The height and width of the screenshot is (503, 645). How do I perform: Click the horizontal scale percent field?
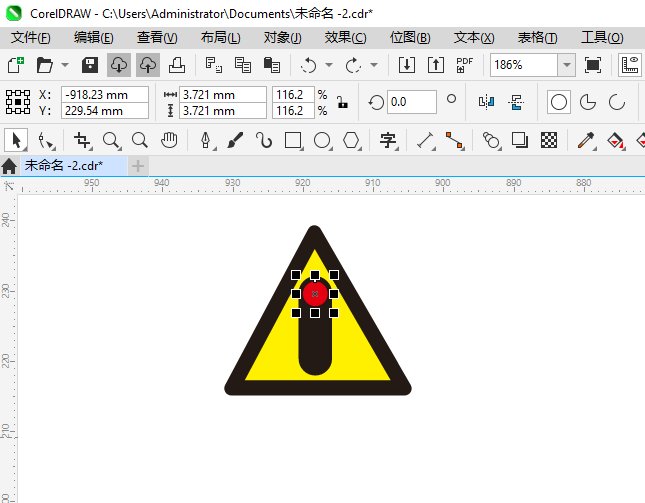tap(293, 95)
